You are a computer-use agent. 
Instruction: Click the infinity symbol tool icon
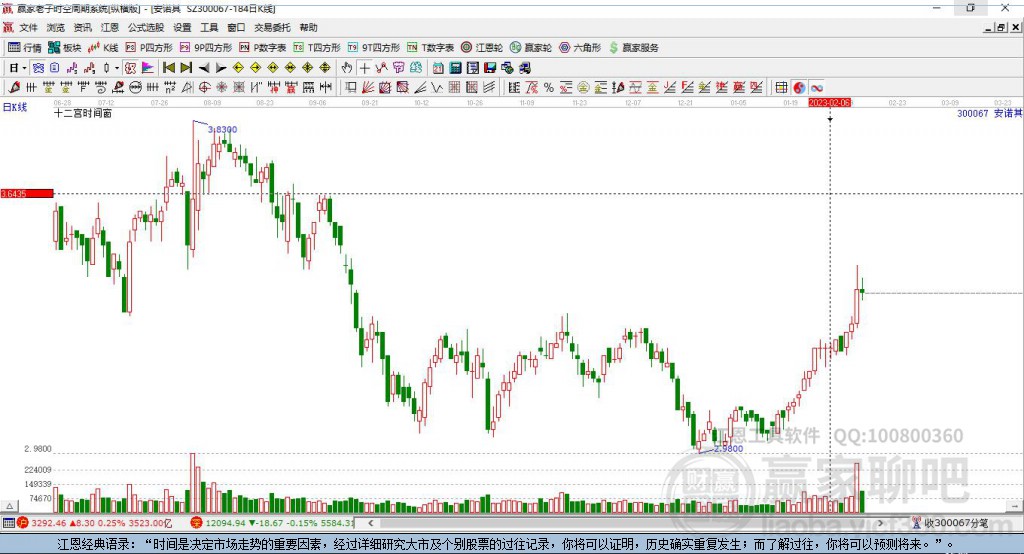816,88
